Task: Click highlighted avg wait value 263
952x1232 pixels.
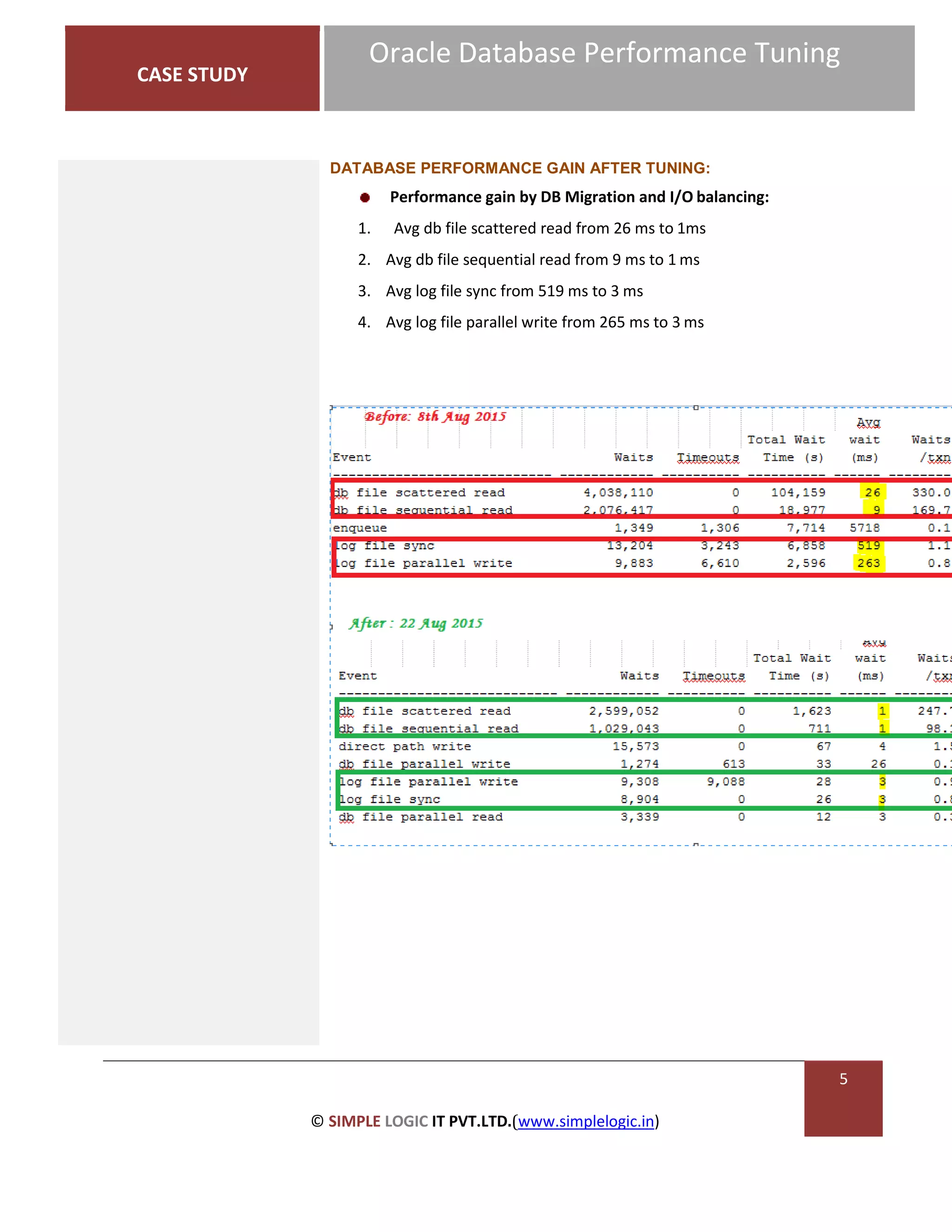Action: pyautogui.click(x=868, y=563)
